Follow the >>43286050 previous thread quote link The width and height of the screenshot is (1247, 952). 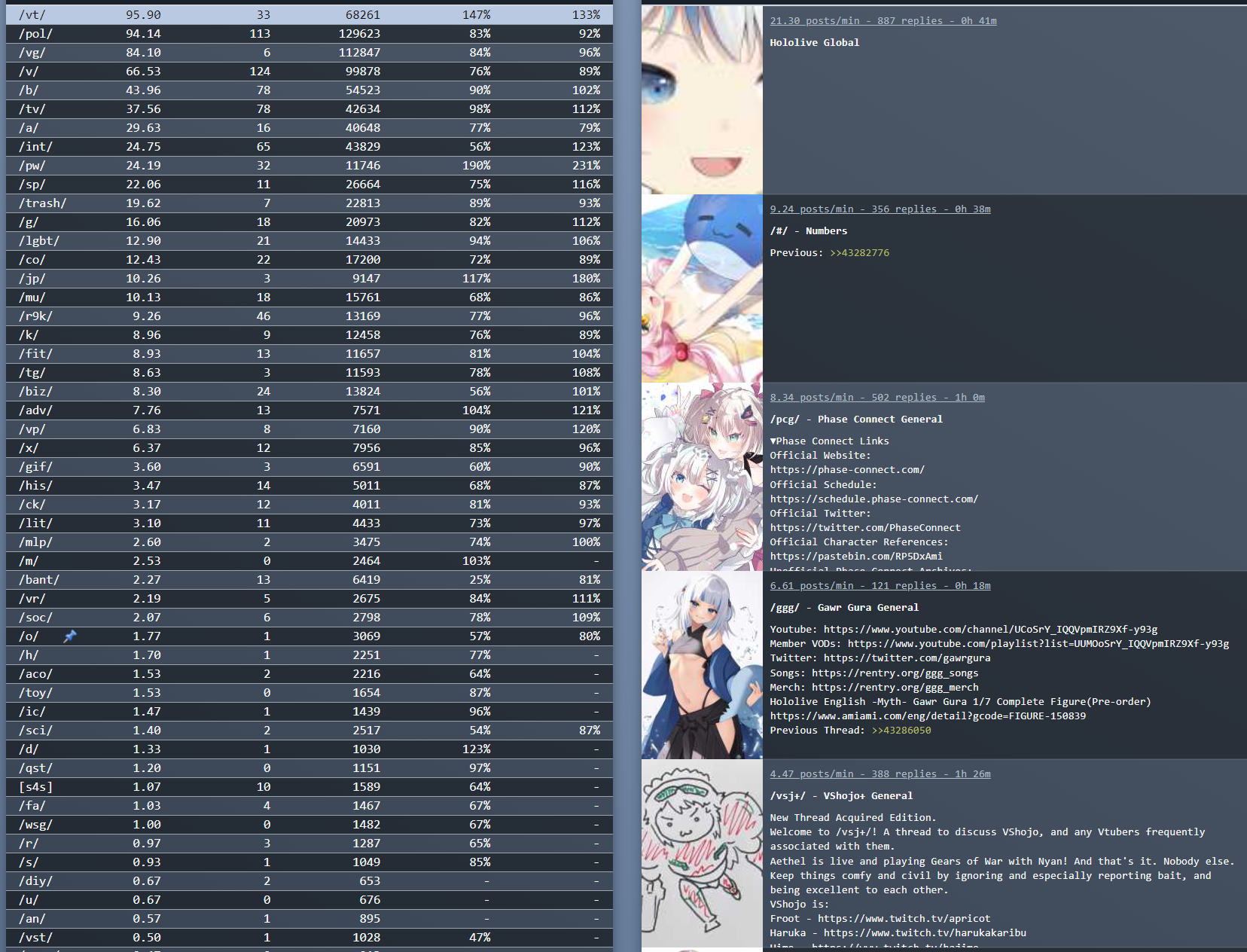pos(901,731)
